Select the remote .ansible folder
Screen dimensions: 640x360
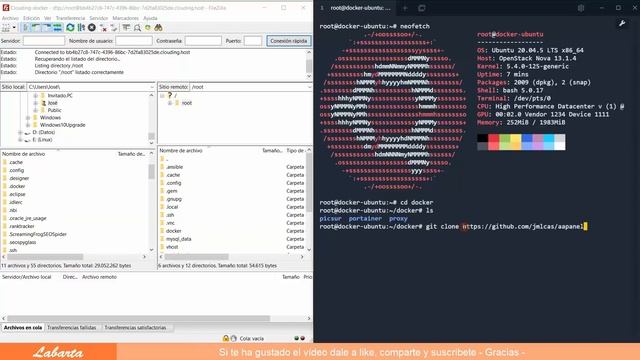point(174,167)
